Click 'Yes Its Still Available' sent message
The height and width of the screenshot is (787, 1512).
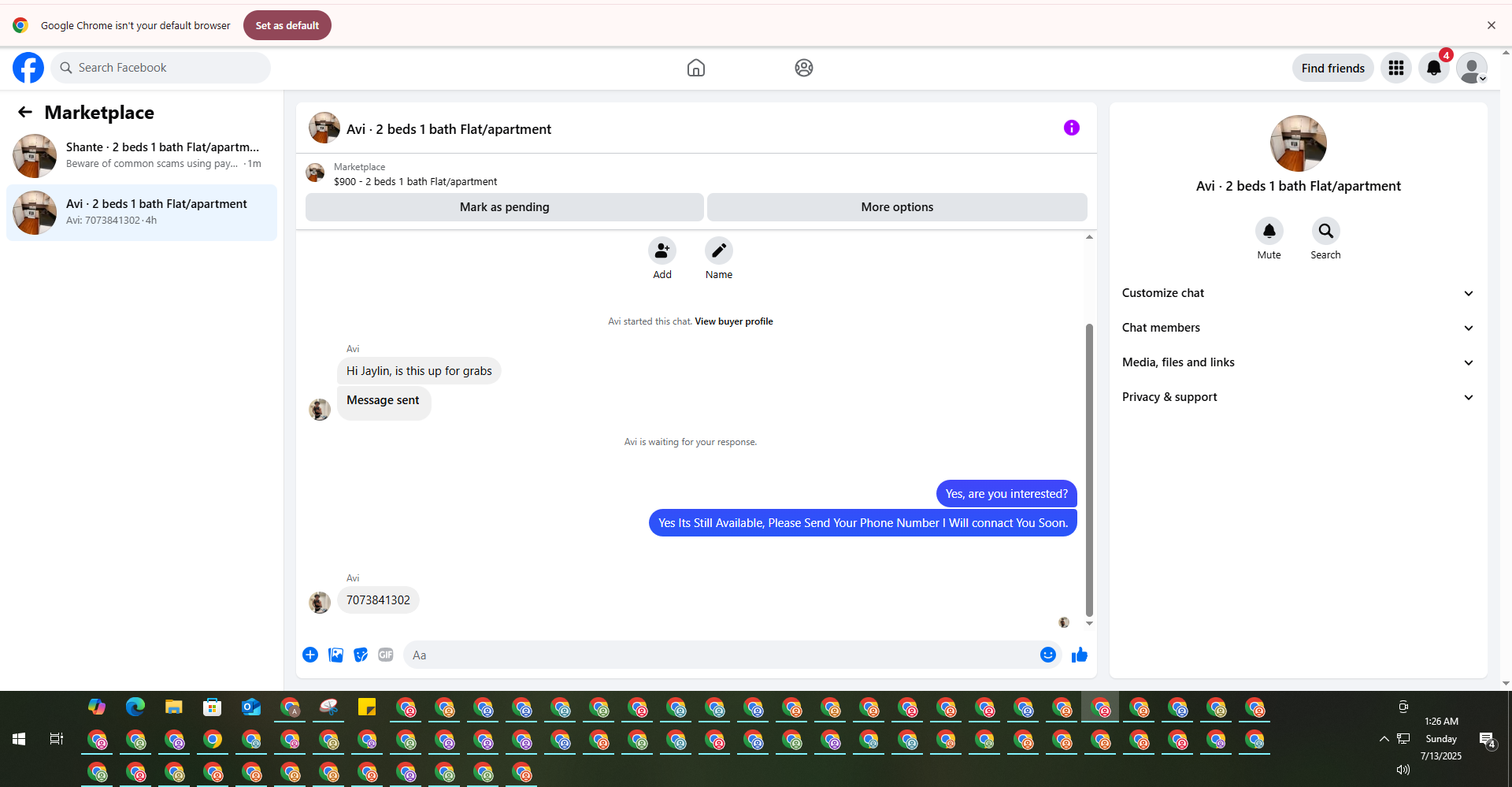(863, 523)
